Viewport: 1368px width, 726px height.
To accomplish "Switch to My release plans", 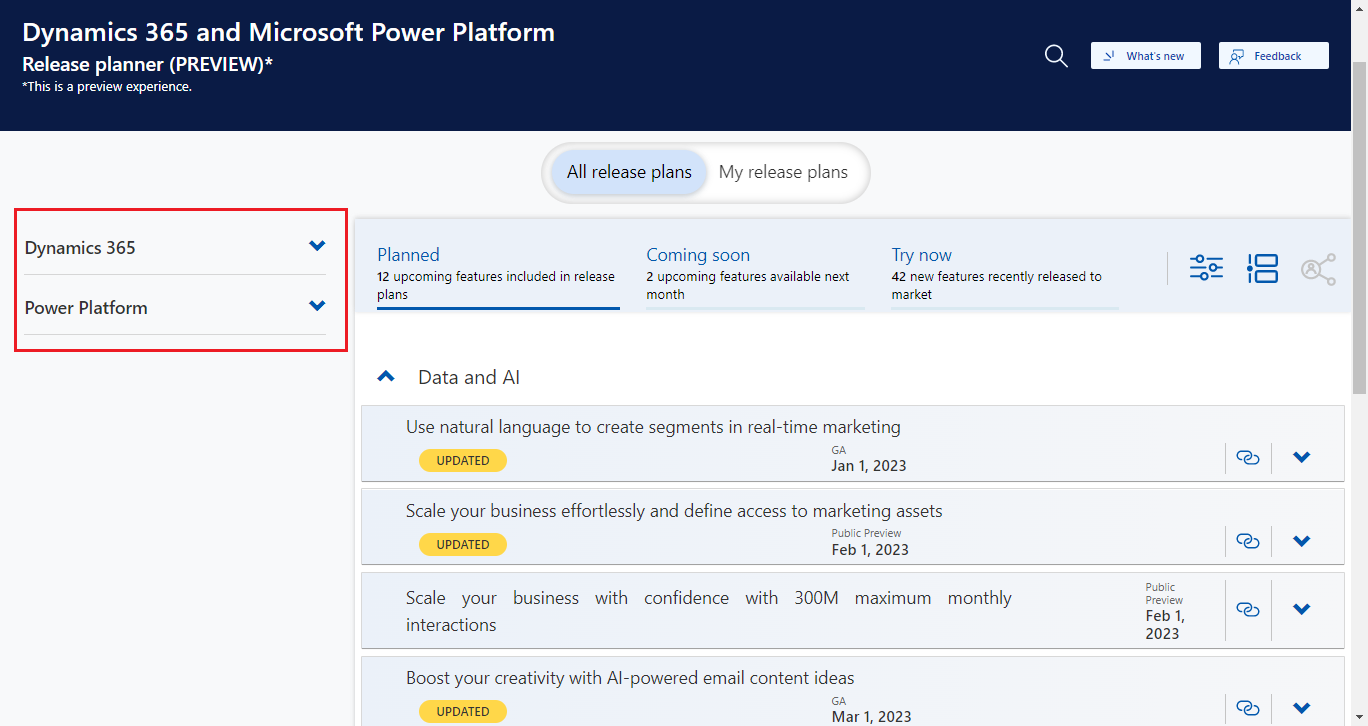I will tap(784, 172).
